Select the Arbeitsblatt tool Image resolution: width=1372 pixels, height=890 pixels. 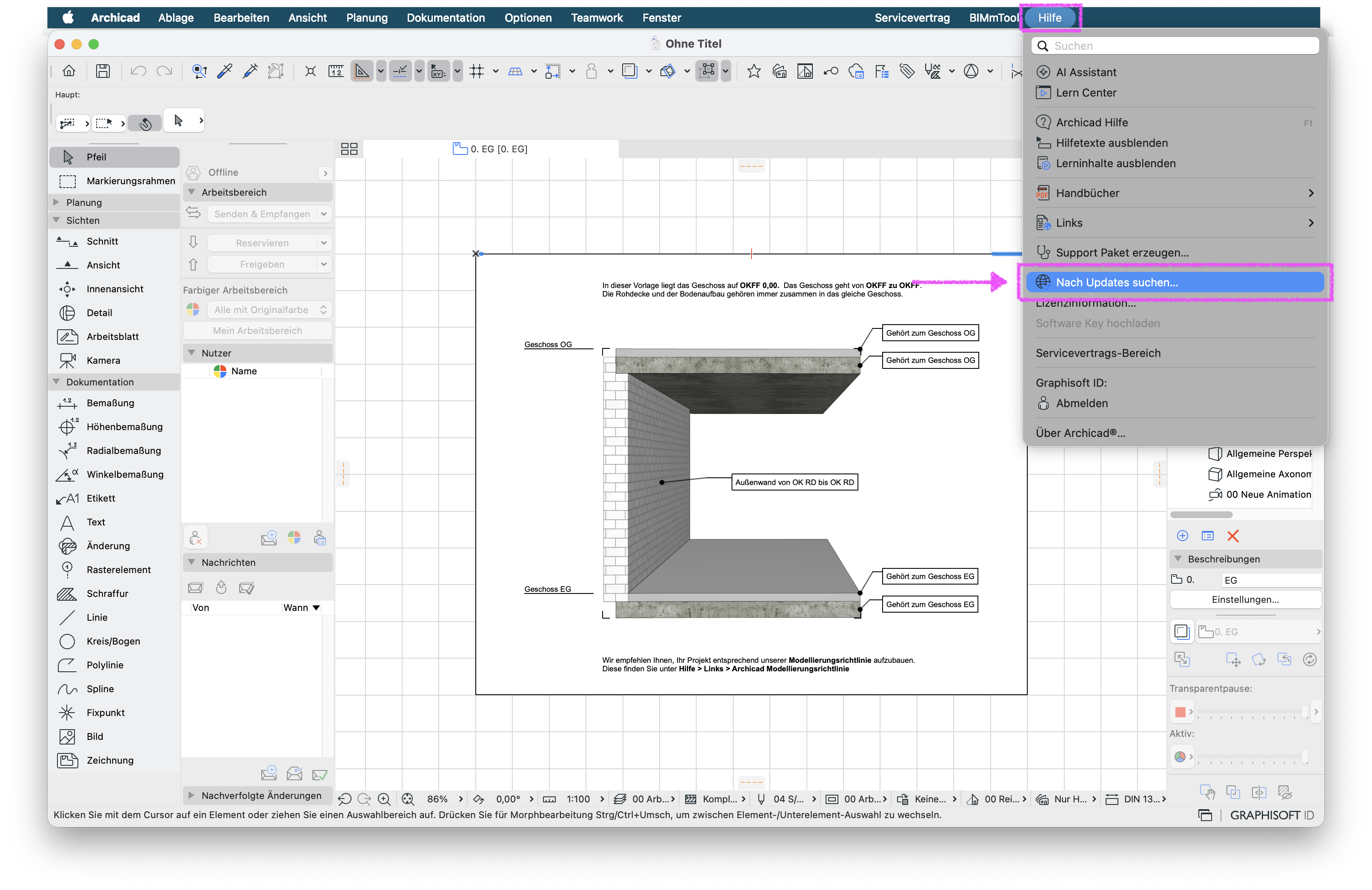point(114,337)
